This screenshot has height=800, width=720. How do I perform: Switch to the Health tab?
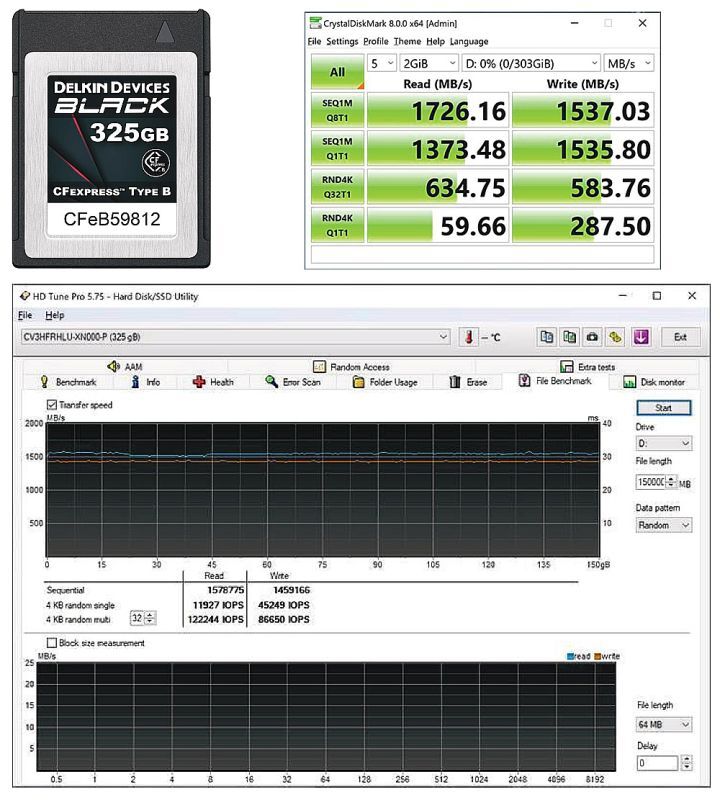[213, 382]
